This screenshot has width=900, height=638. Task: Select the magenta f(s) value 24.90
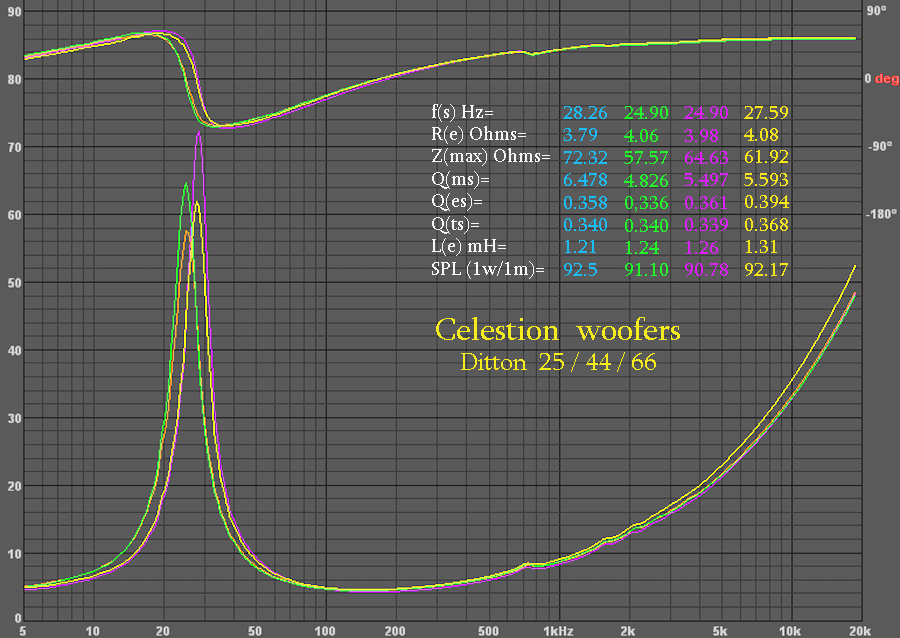click(706, 112)
